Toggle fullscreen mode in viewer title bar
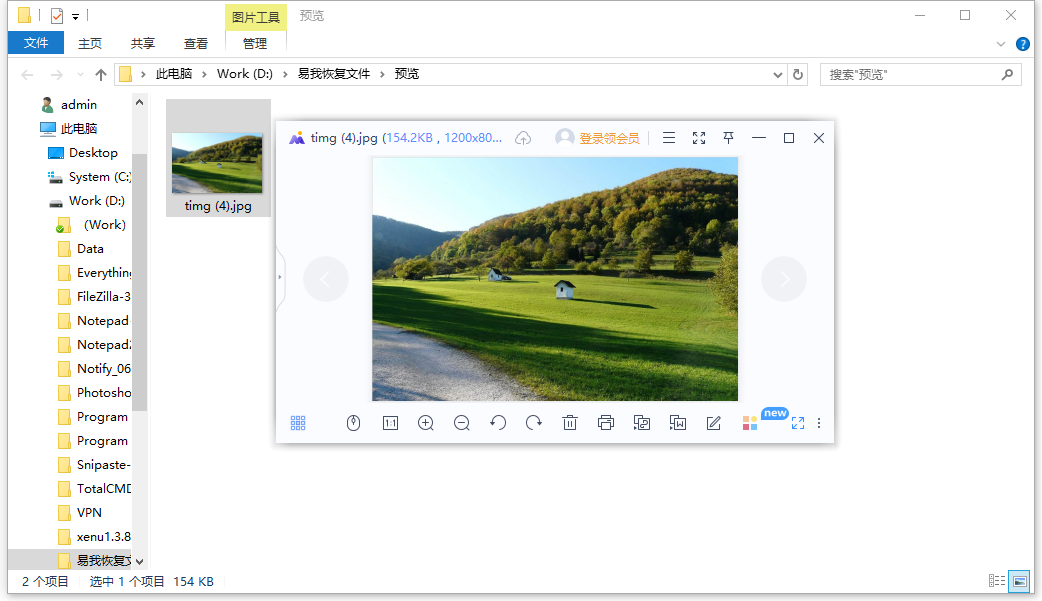Image resolution: width=1042 pixels, height=601 pixels. (699, 138)
